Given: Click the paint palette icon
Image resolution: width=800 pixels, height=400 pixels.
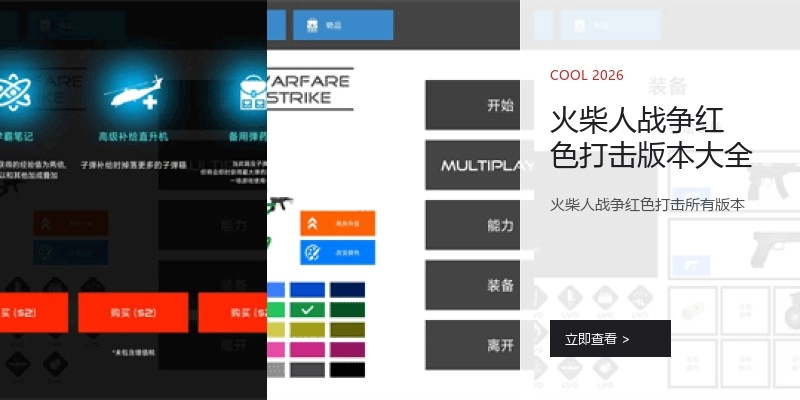Looking at the screenshot, I should [x=312, y=253].
